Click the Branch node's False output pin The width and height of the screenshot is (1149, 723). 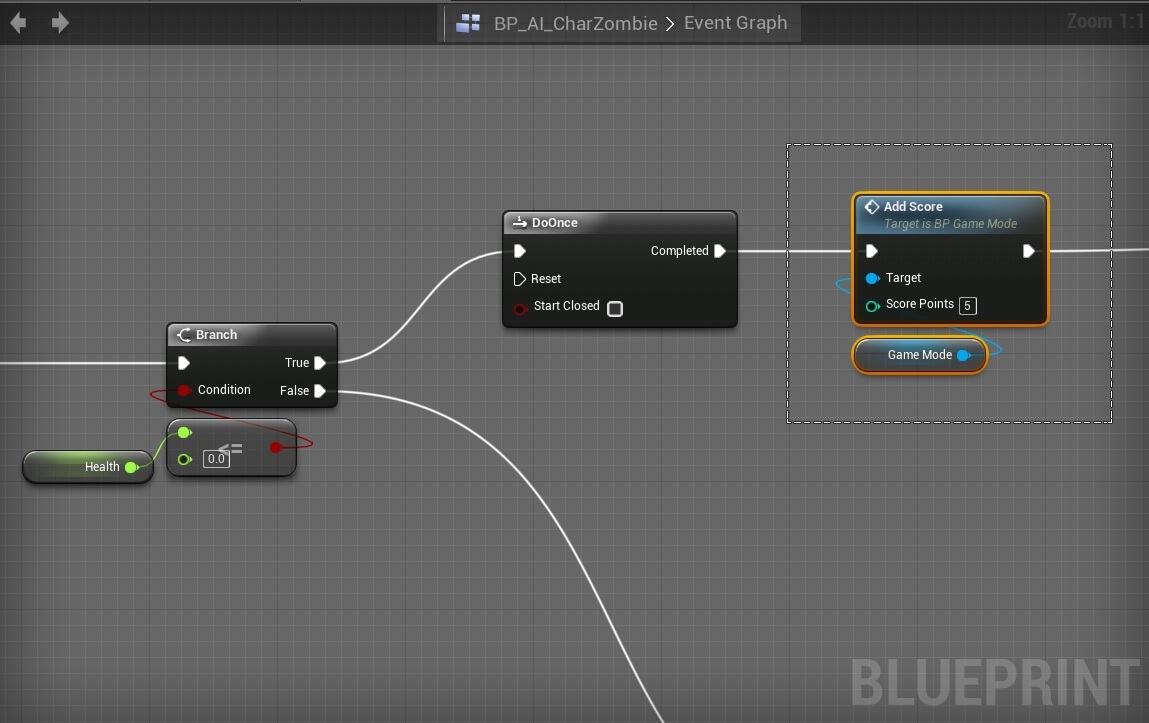(x=320, y=391)
